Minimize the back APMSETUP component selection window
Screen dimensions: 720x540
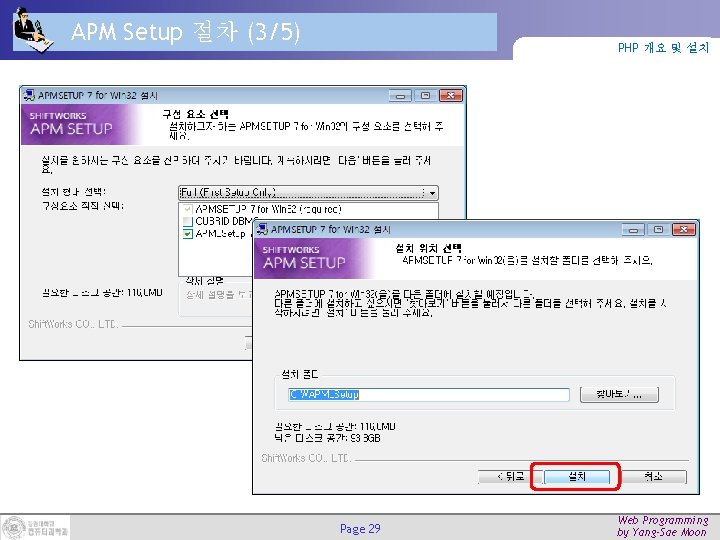[400, 96]
